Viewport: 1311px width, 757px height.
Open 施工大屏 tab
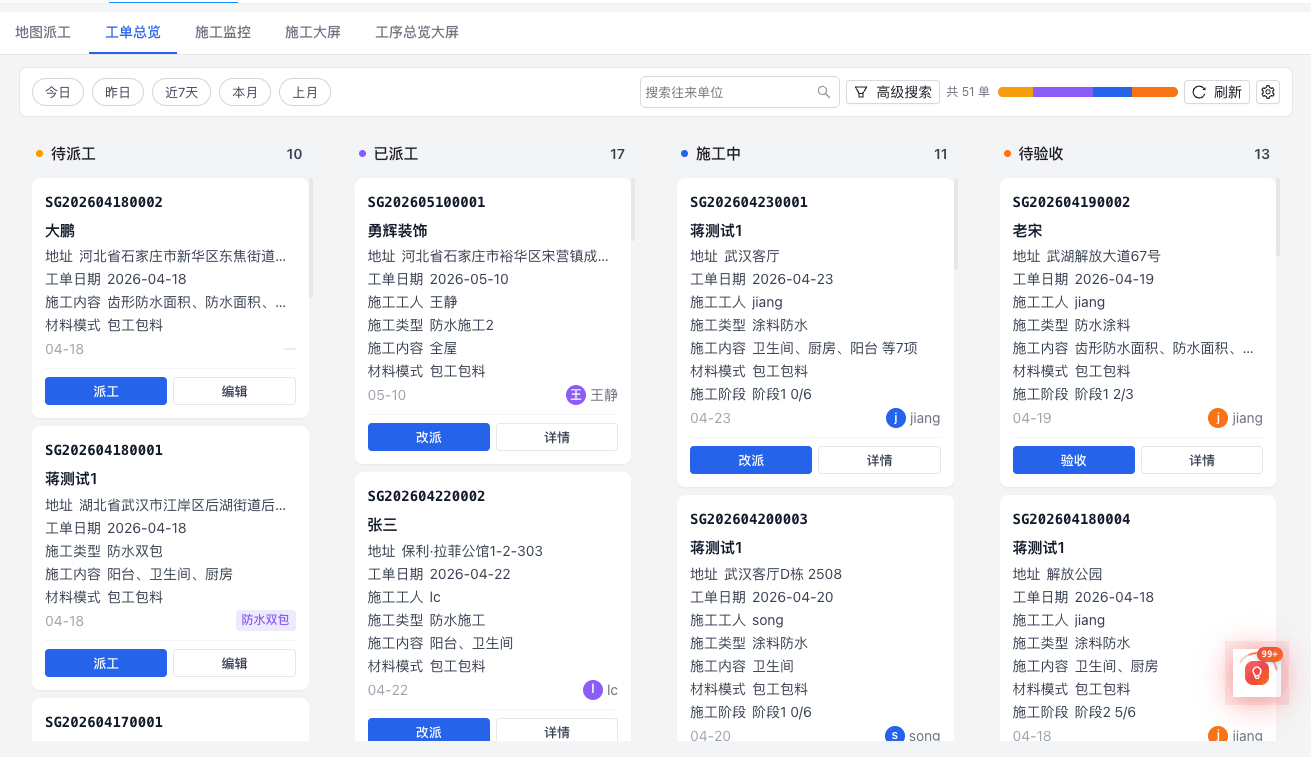coord(313,32)
